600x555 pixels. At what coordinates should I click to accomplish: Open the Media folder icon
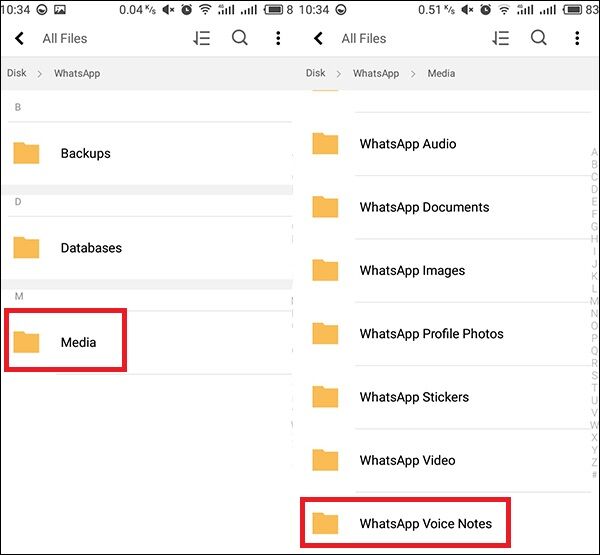coord(26,342)
